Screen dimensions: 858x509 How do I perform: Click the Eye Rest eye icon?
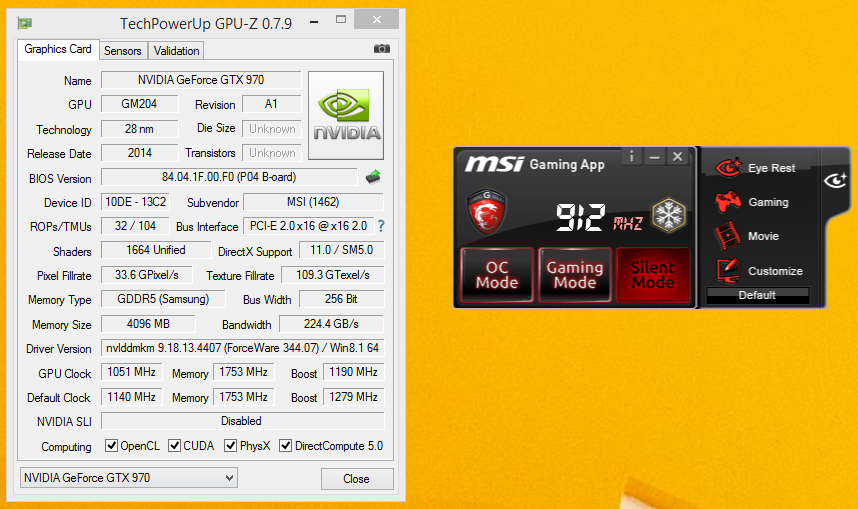click(x=728, y=167)
